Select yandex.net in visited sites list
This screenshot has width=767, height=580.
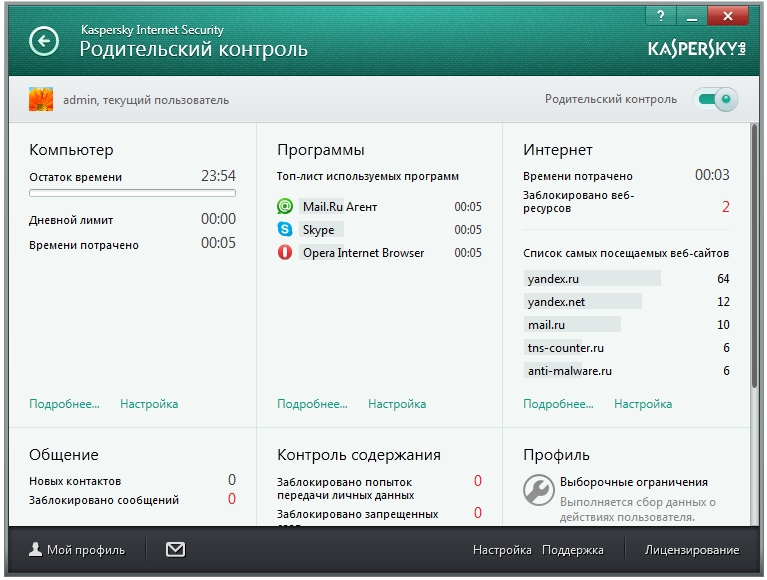[x=626, y=301]
